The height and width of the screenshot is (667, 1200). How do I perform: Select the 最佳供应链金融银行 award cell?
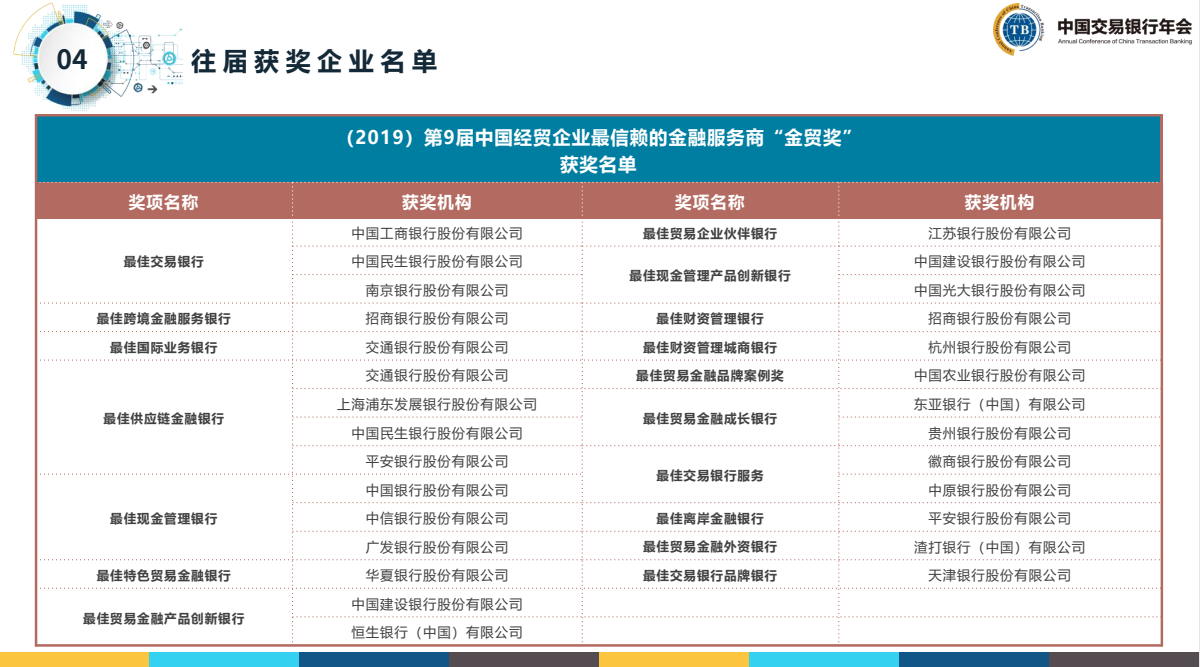(163, 419)
